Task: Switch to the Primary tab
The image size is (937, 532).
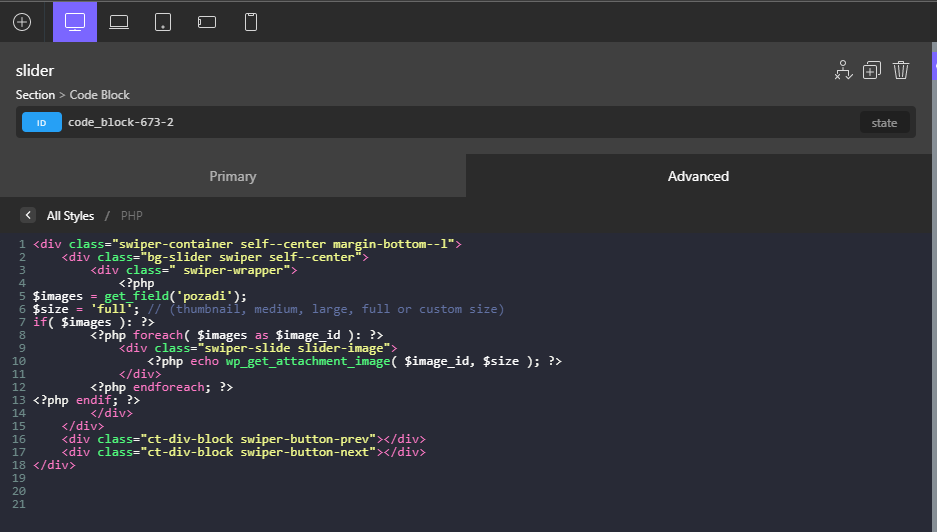Action: (x=233, y=176)
